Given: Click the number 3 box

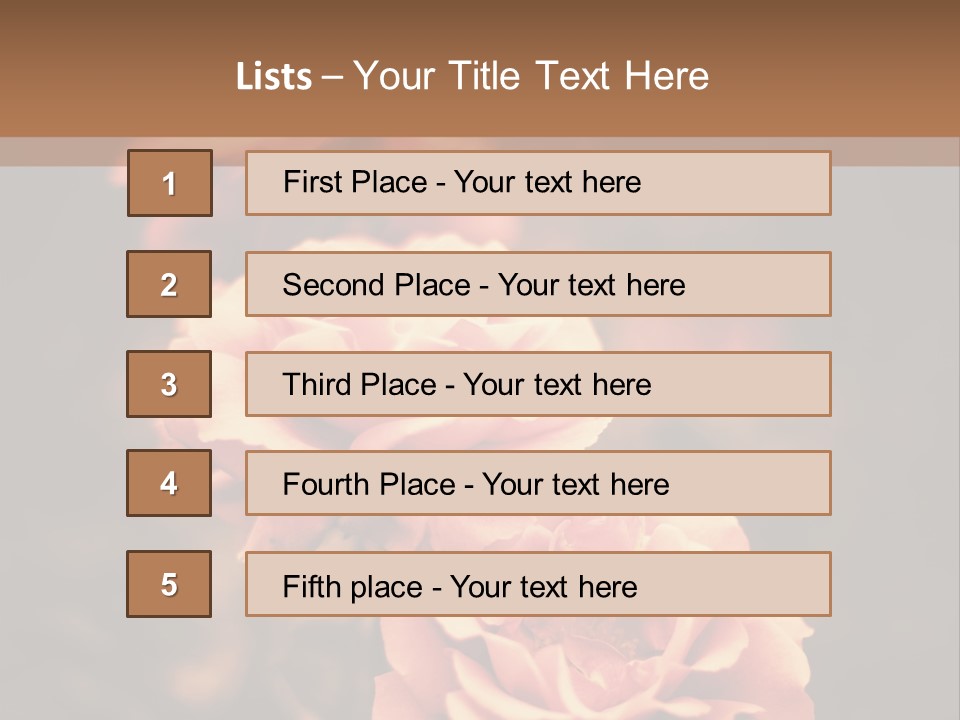Looking at the screenshot, I should pyautogui.click(x=169, y=384).
